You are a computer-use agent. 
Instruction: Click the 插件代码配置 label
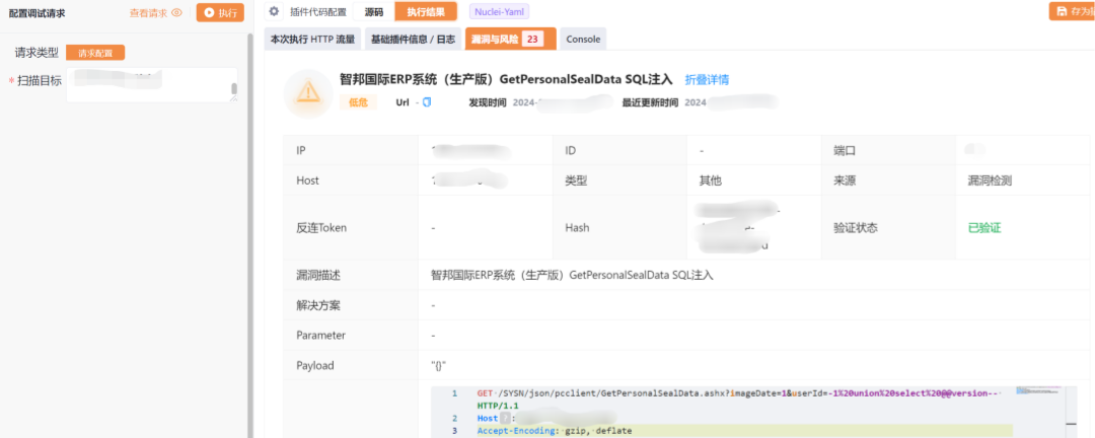coord(318,11)
